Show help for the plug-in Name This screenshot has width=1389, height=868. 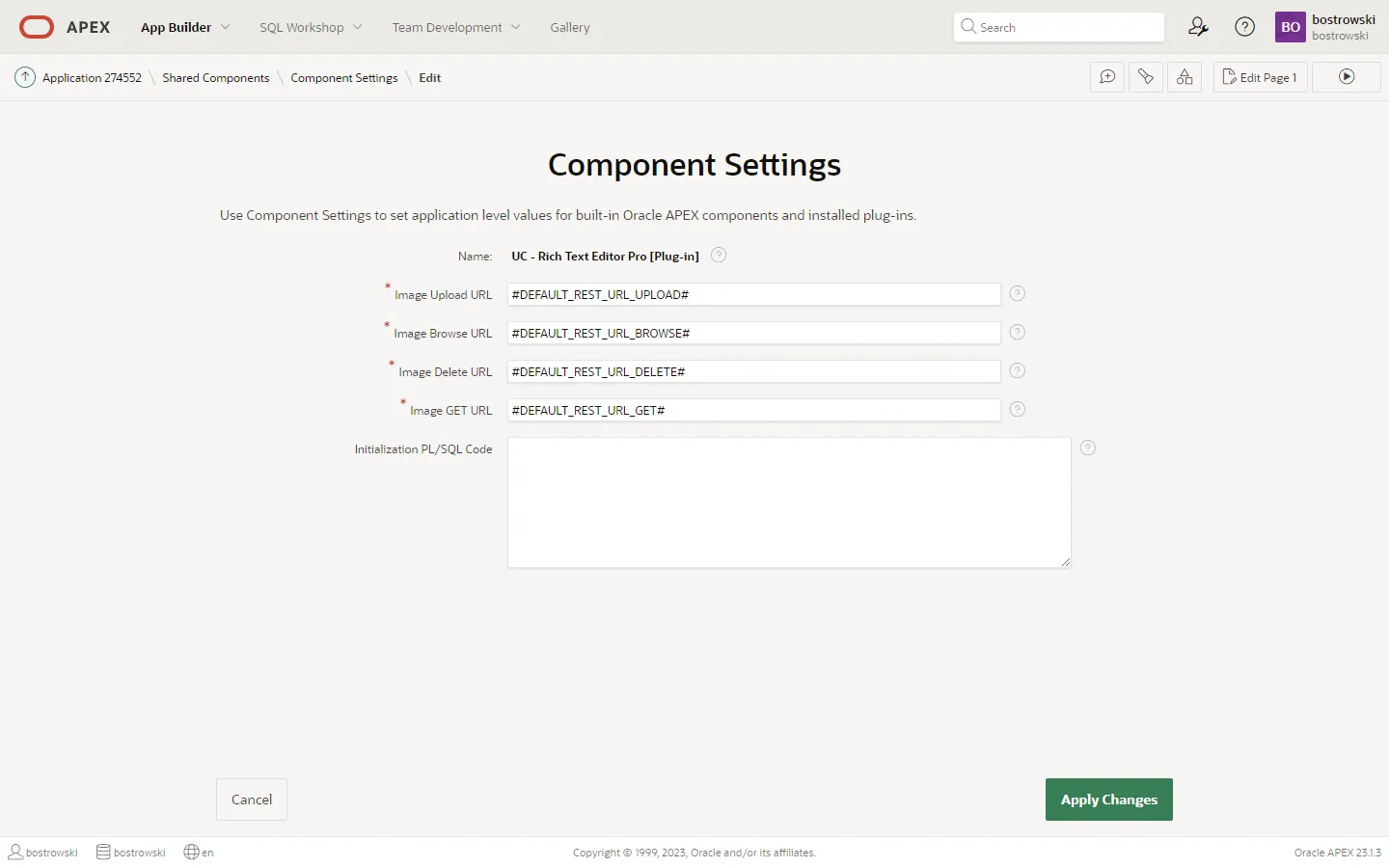[719, 255]
